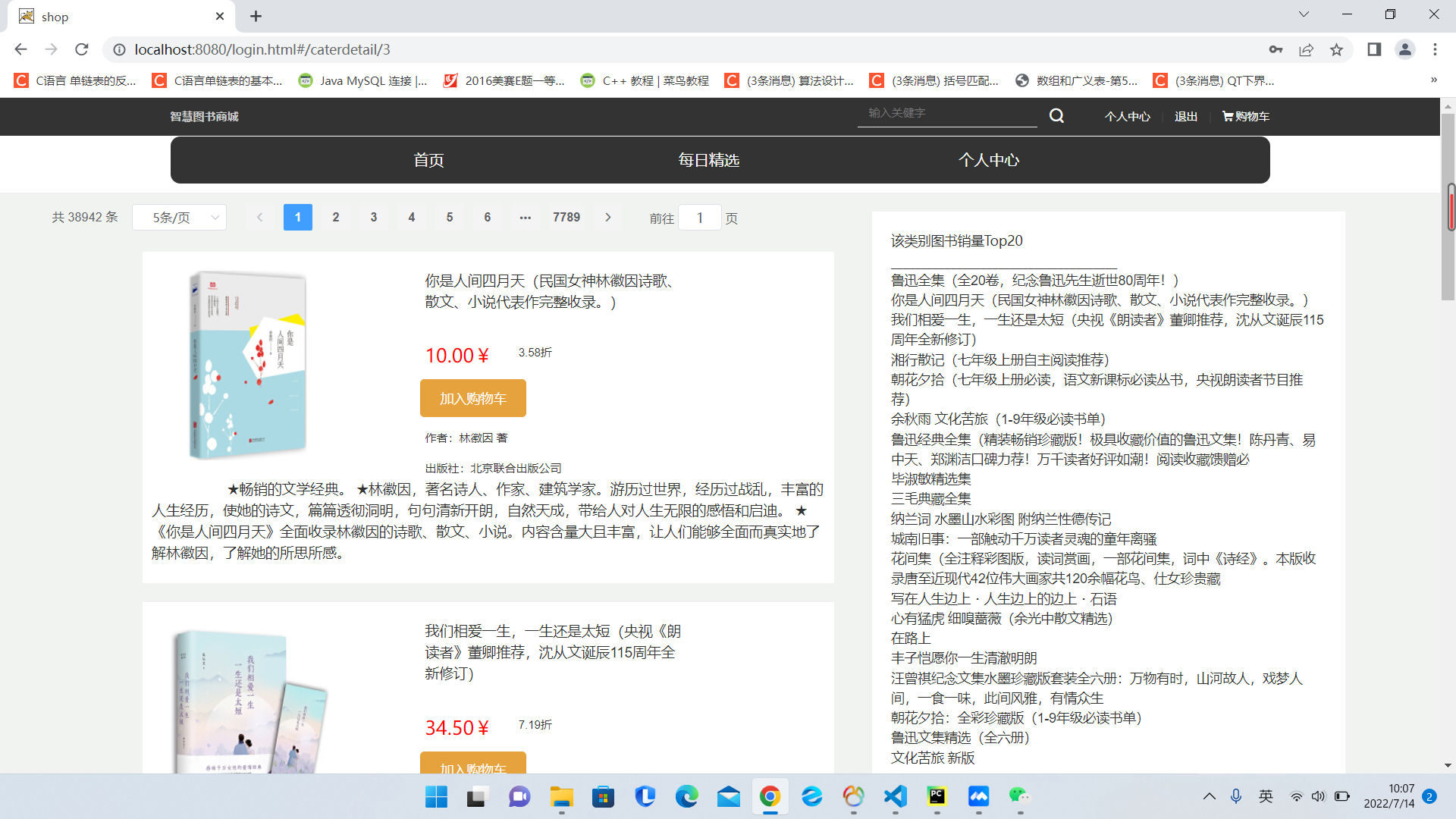This screenshot has width=1456, height=819.
Task: Open 文化苦旅 新版 in Top20 list
Action: [x=933, y=758]
